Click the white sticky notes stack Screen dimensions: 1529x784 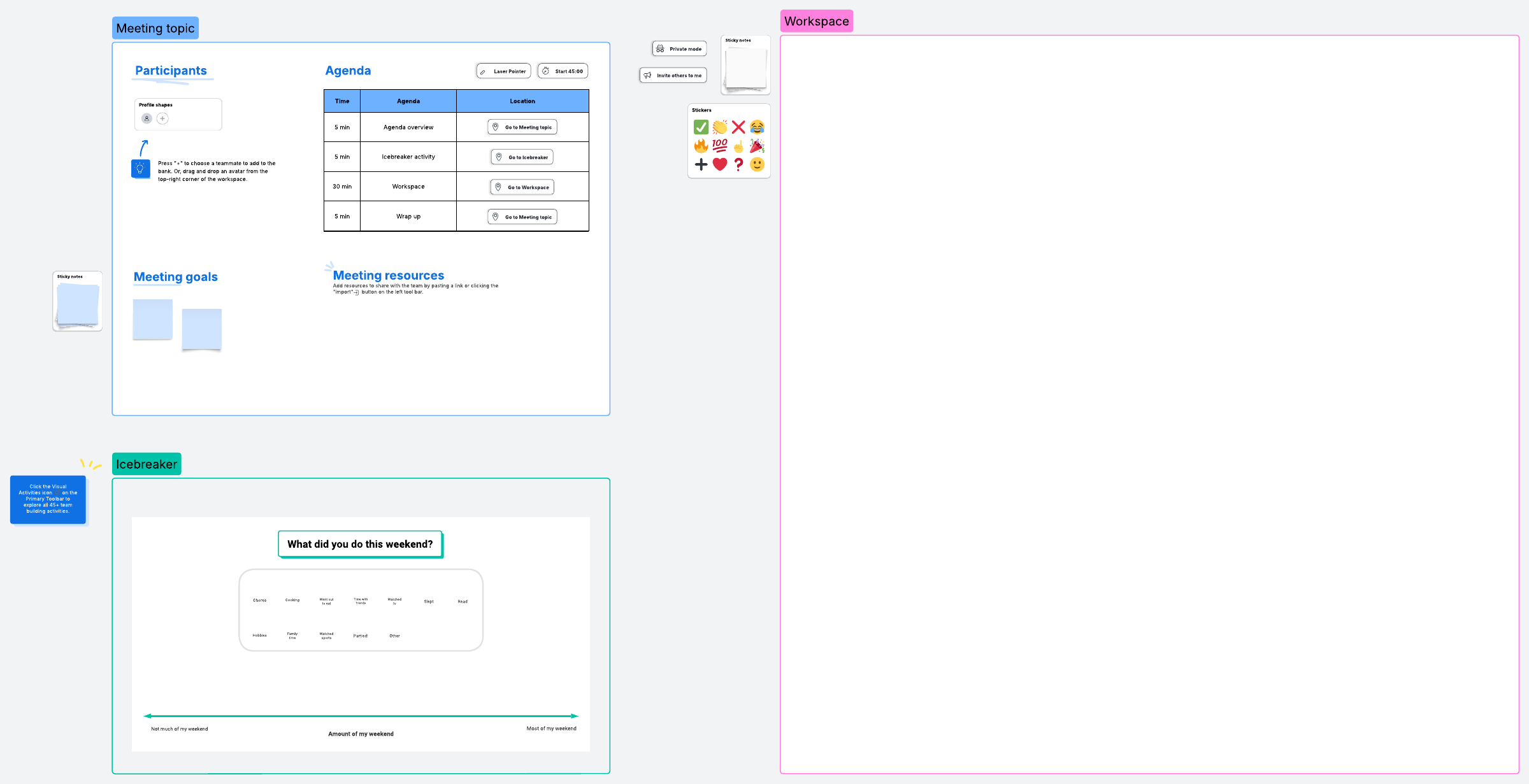coord(745,68)
